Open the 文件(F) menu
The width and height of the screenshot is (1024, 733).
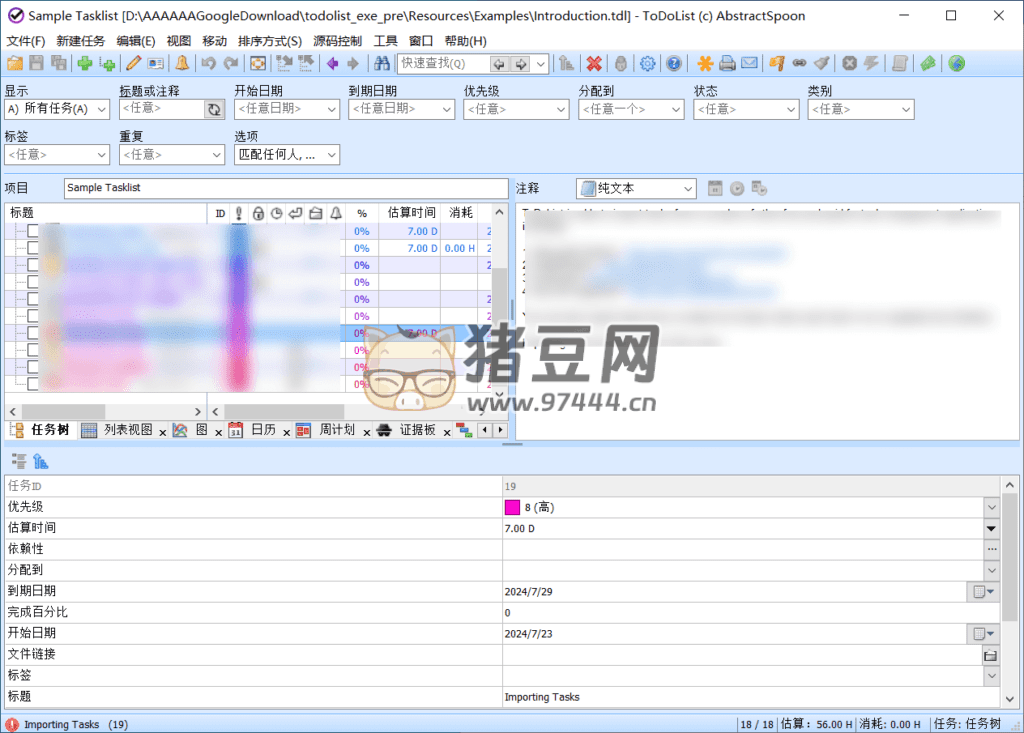[x=26, y=41]
